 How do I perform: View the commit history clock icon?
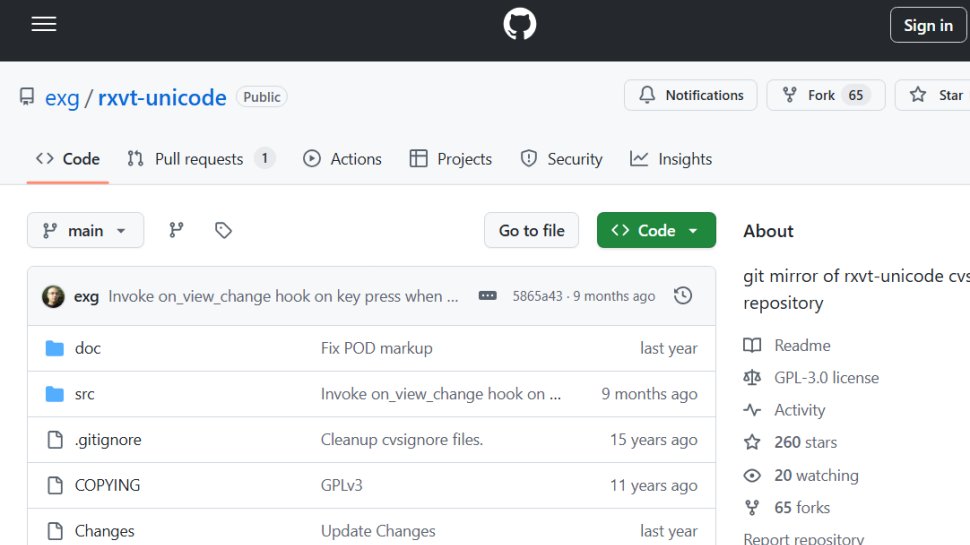click(683, 296)
